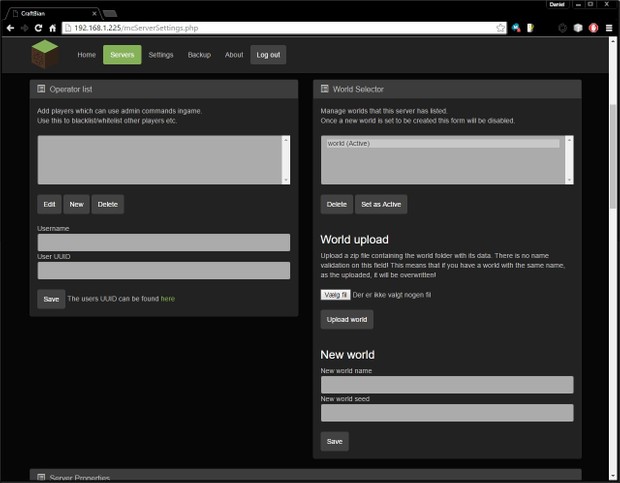This screenshot has height=483, width=620.
Task: Click the white cube extension icon
Action: 578,28
